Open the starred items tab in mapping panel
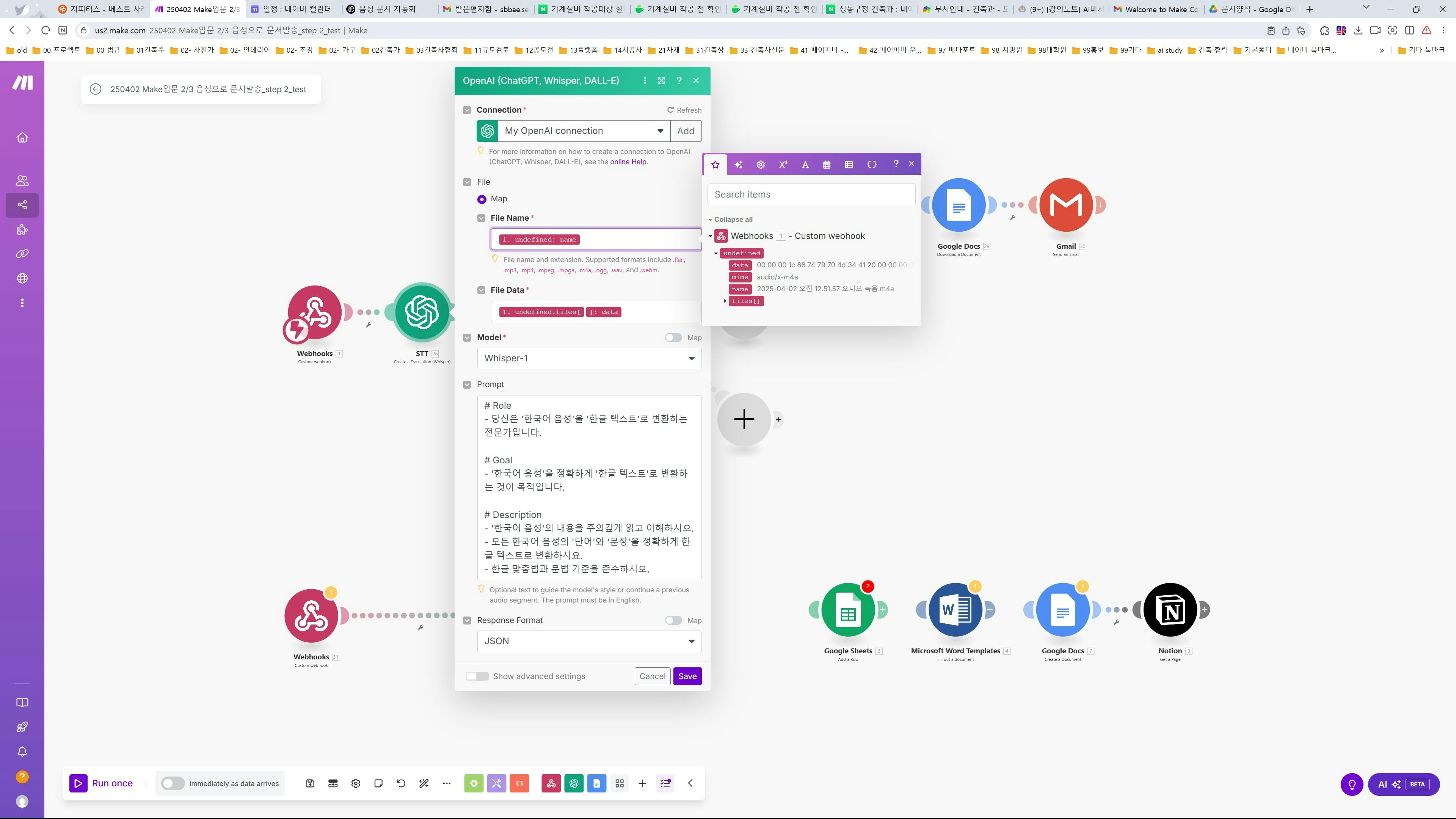The height and width of the screenshot is (819, 1456). [x=715, y=165]
